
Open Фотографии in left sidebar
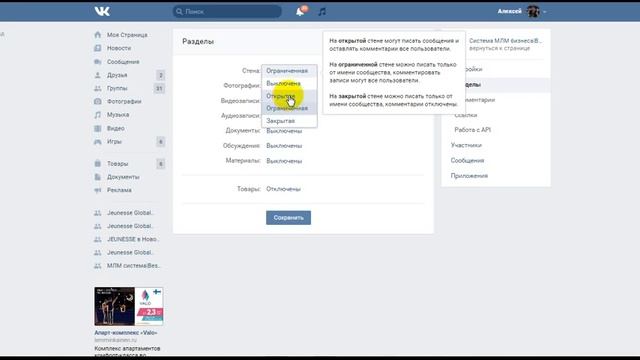(x=124, y=101)
